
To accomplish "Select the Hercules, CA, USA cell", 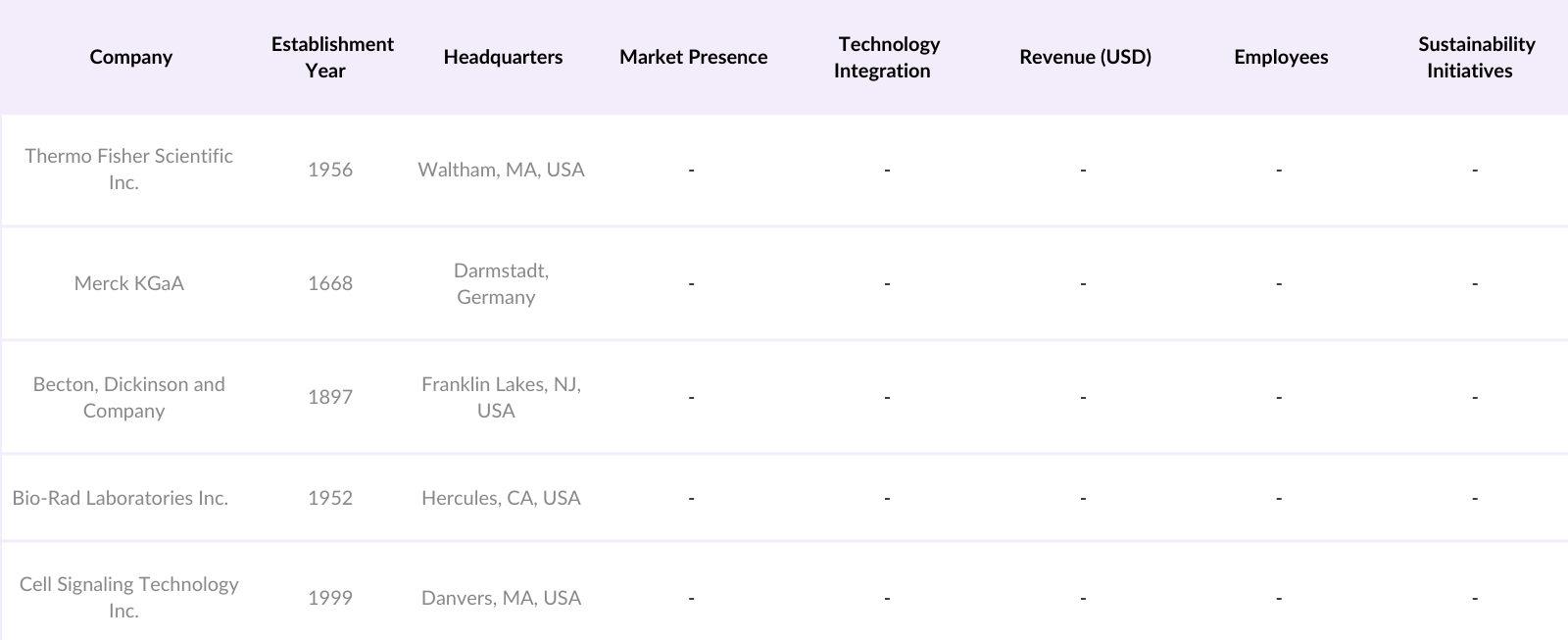I will click(501, 498).
